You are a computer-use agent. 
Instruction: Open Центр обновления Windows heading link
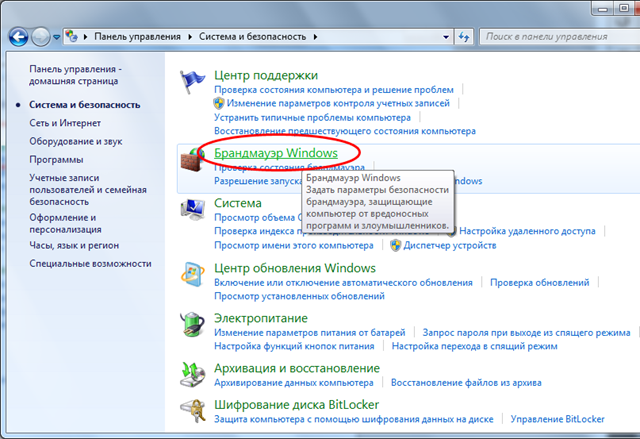click(295, 268)
